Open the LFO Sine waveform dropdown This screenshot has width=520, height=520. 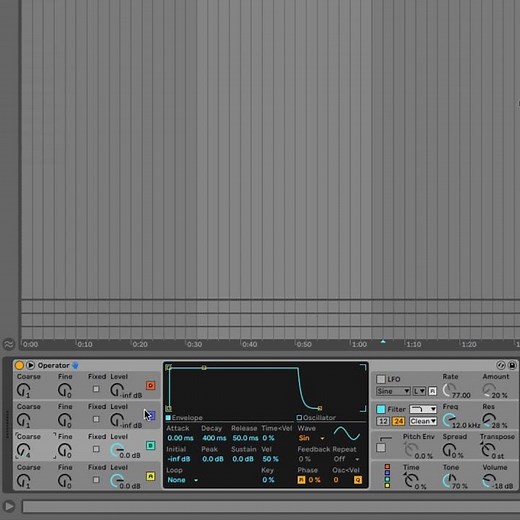pos(393,391)
